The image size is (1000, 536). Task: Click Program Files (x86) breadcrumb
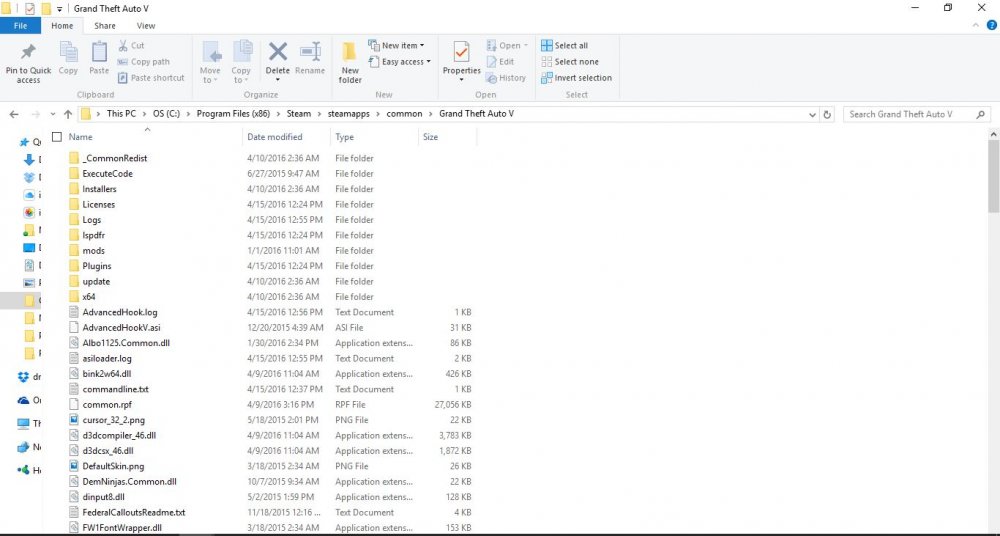point(234,114)
